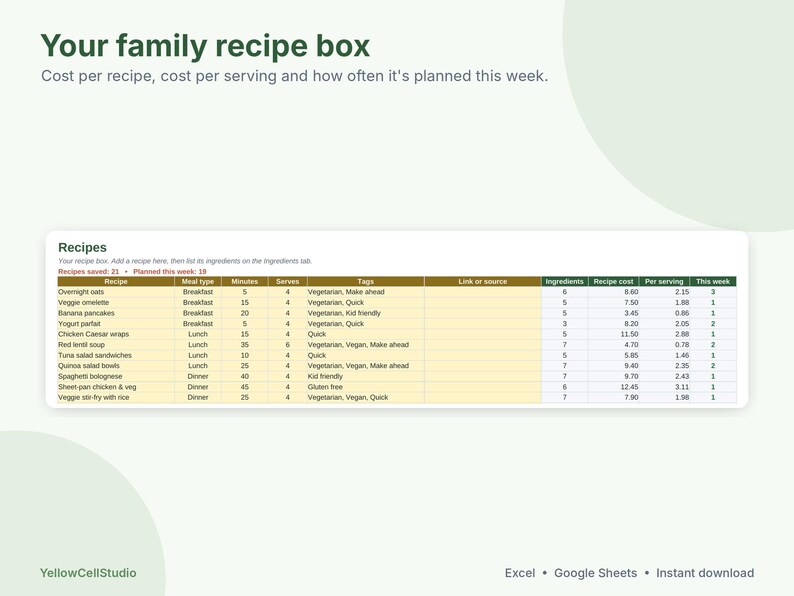Click the "This week" column header
The height and width of the screenshot is (596, 794).
click(x=713, y=282)
